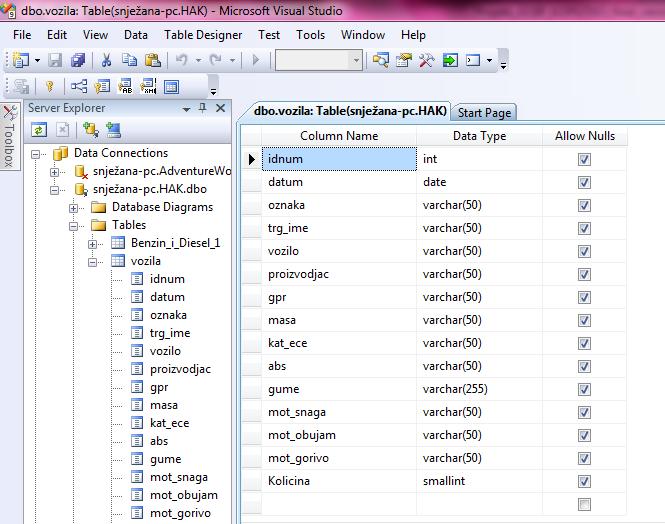Open the Check Constraints icon
This screenshot has height=524, width=665.
(171, 87)
